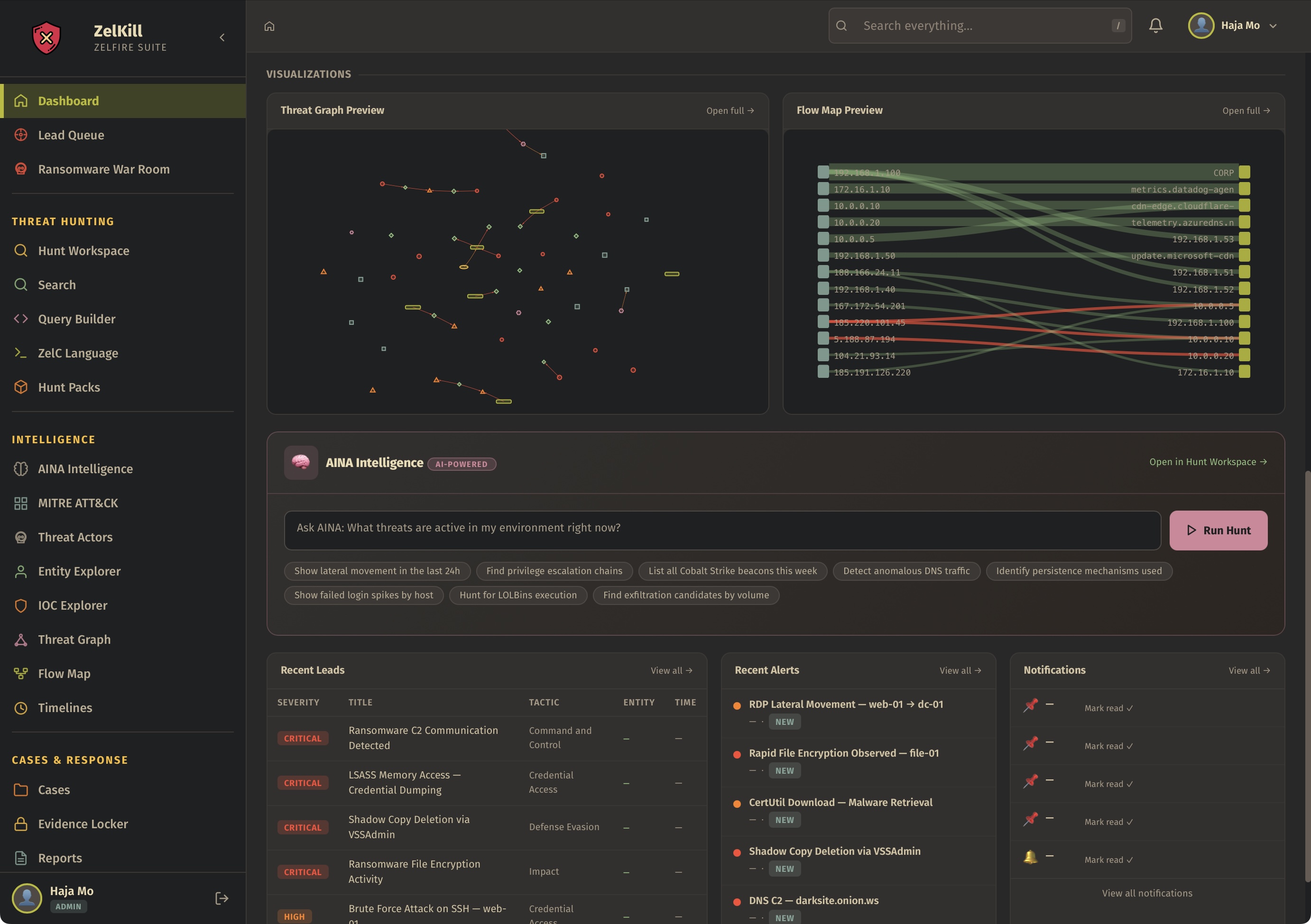
Task: Click the ZelKill shield logo
Action: (x=46, y=37)
